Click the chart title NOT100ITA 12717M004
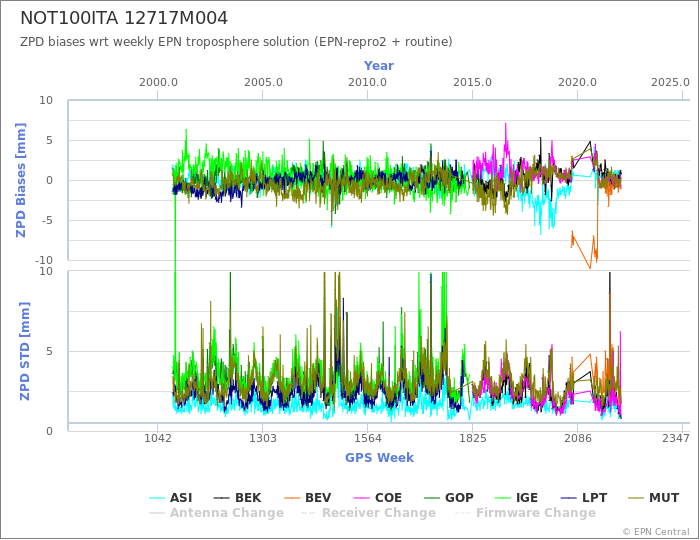The image size is (700, 540). pos(124,18)
